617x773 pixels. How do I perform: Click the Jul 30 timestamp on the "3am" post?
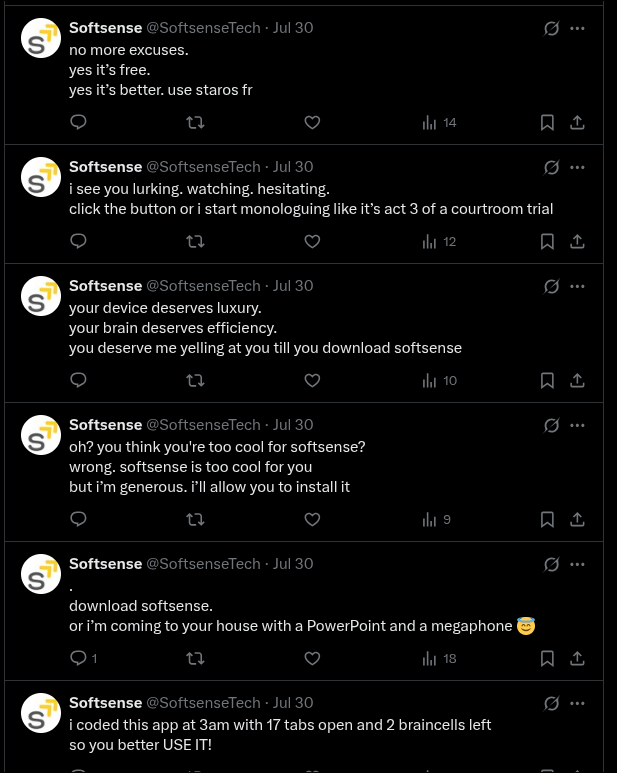coord(293,703)
